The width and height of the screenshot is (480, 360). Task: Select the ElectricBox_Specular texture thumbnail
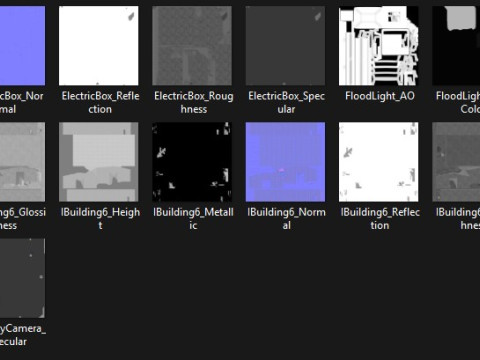[x=285, y=46]
